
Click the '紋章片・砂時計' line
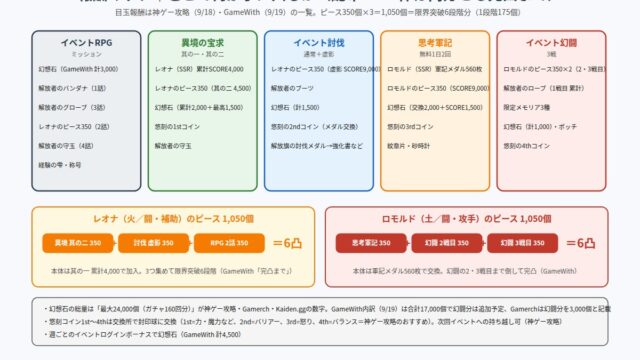pyautogui.click(x=408, y=146)
